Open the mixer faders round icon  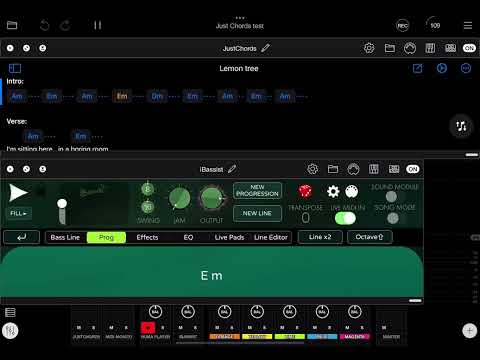tap(10, 331)
